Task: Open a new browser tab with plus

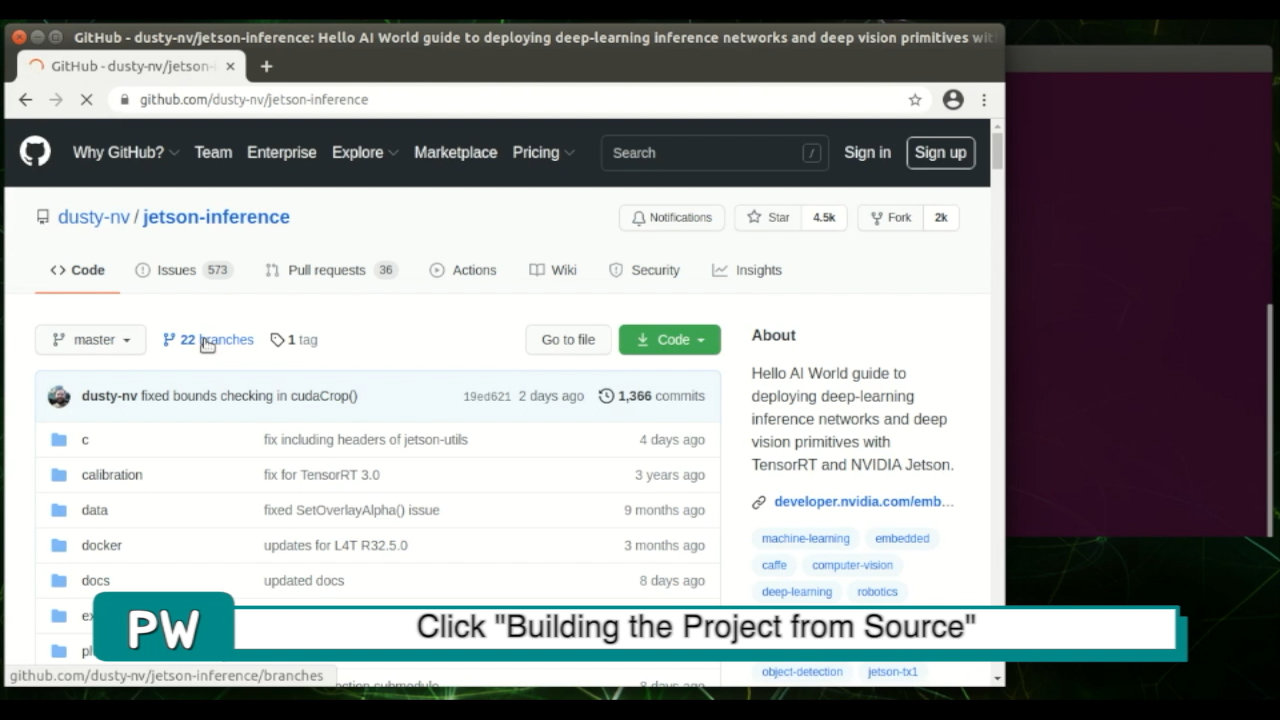Action: click(266, 66)
